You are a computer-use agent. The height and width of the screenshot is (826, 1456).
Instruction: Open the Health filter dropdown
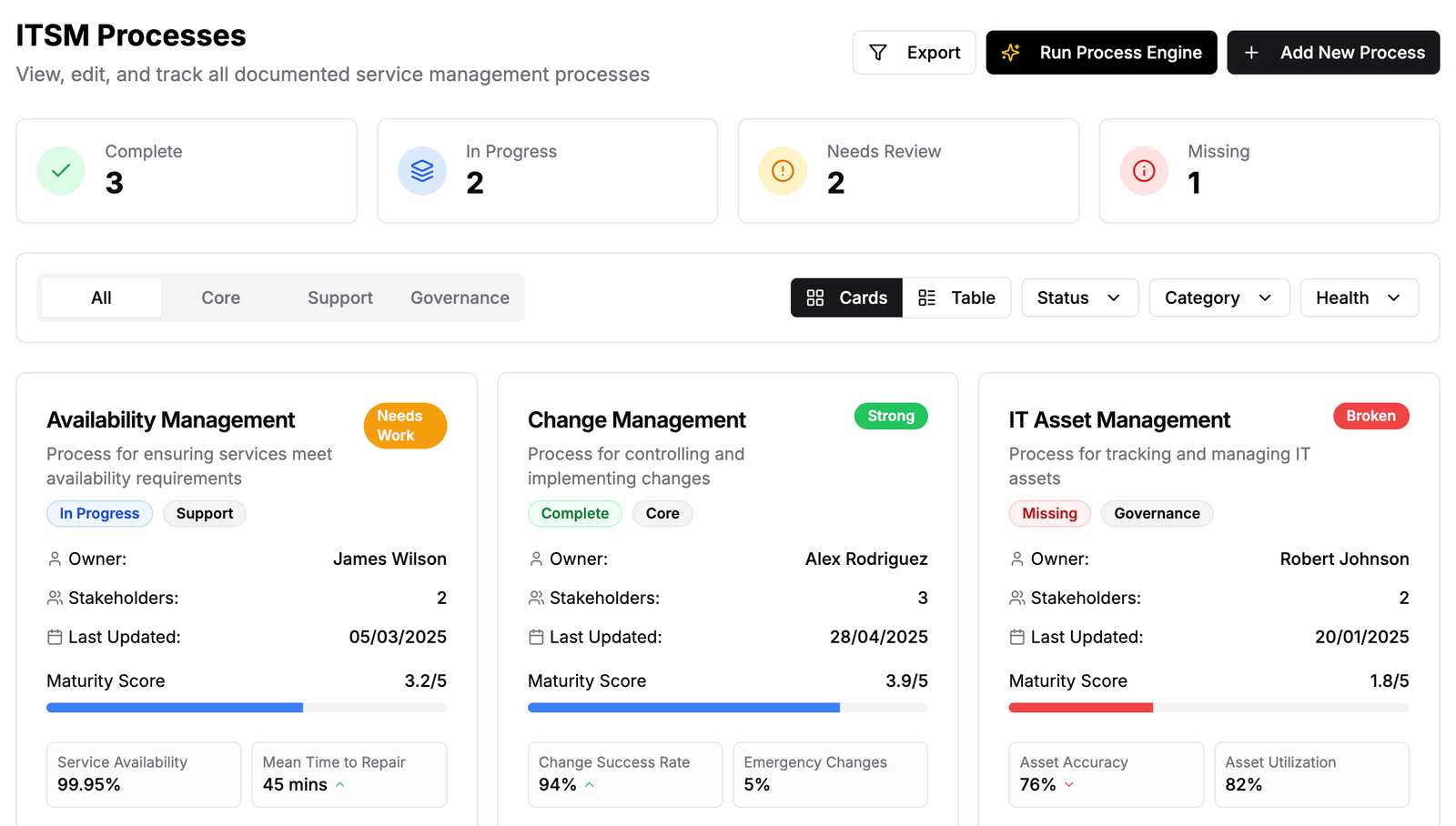point(1359,297)
